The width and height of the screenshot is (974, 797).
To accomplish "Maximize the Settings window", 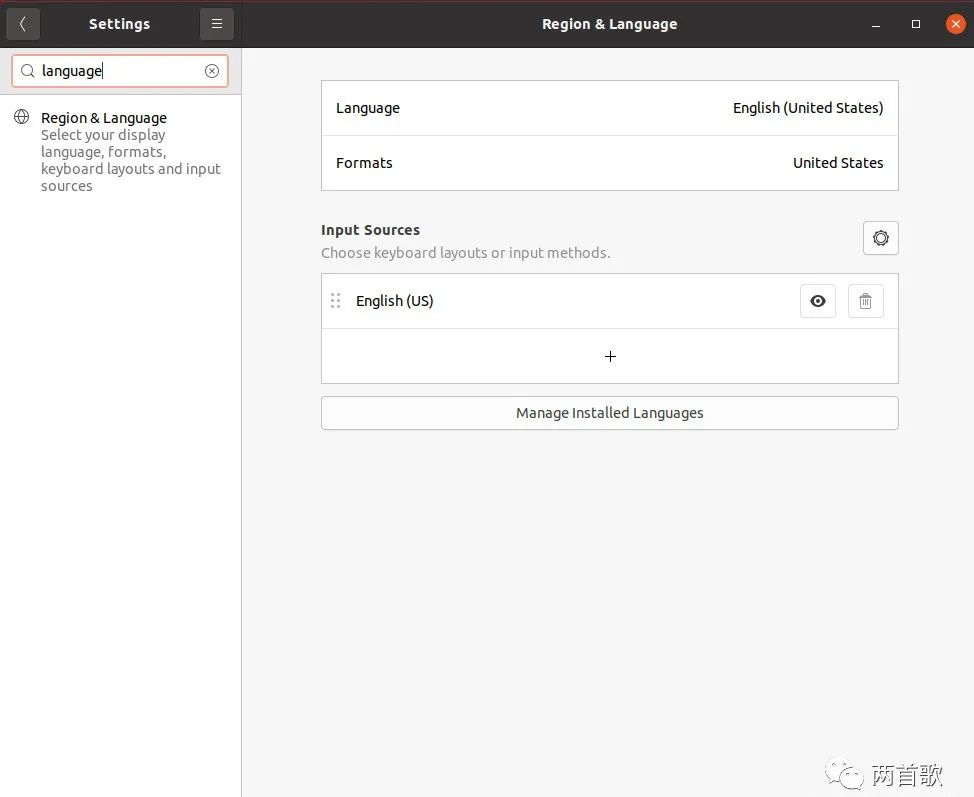I will pyautogui.click(x=915, y=24).
